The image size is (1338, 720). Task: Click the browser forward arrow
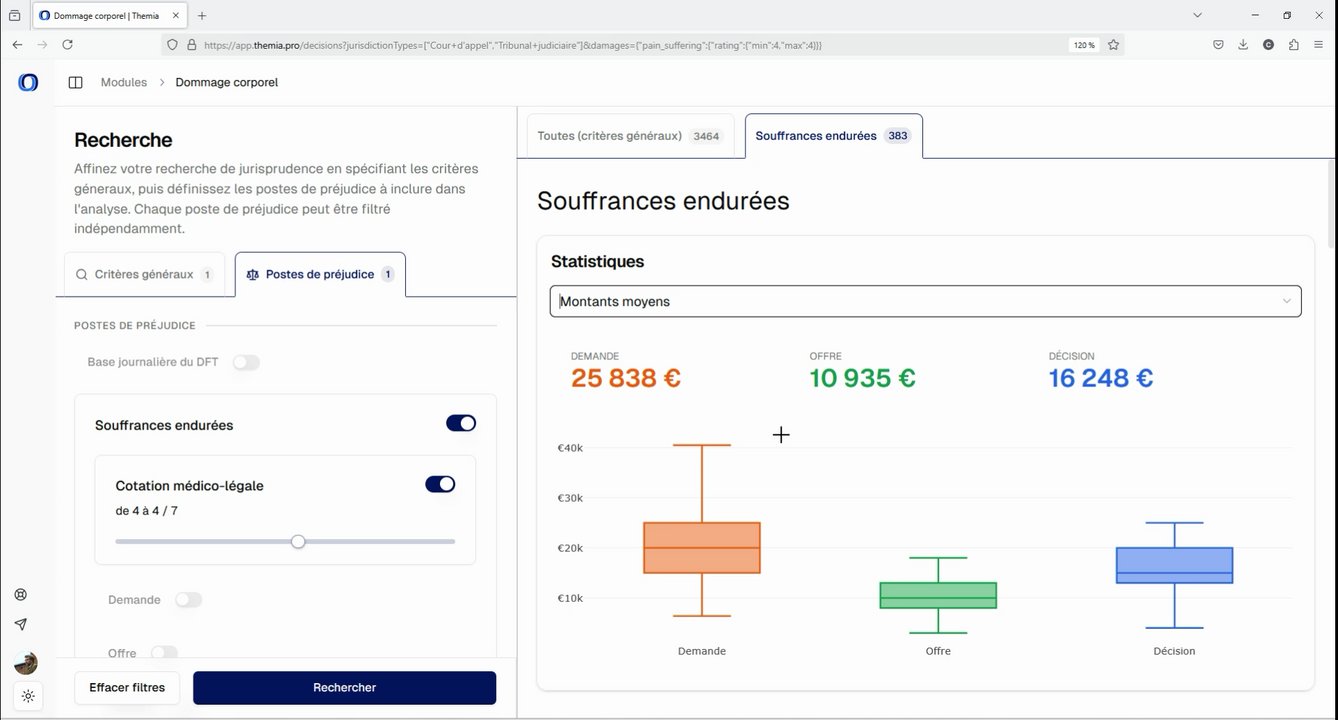pyautogui.click(x=42, y=45)
